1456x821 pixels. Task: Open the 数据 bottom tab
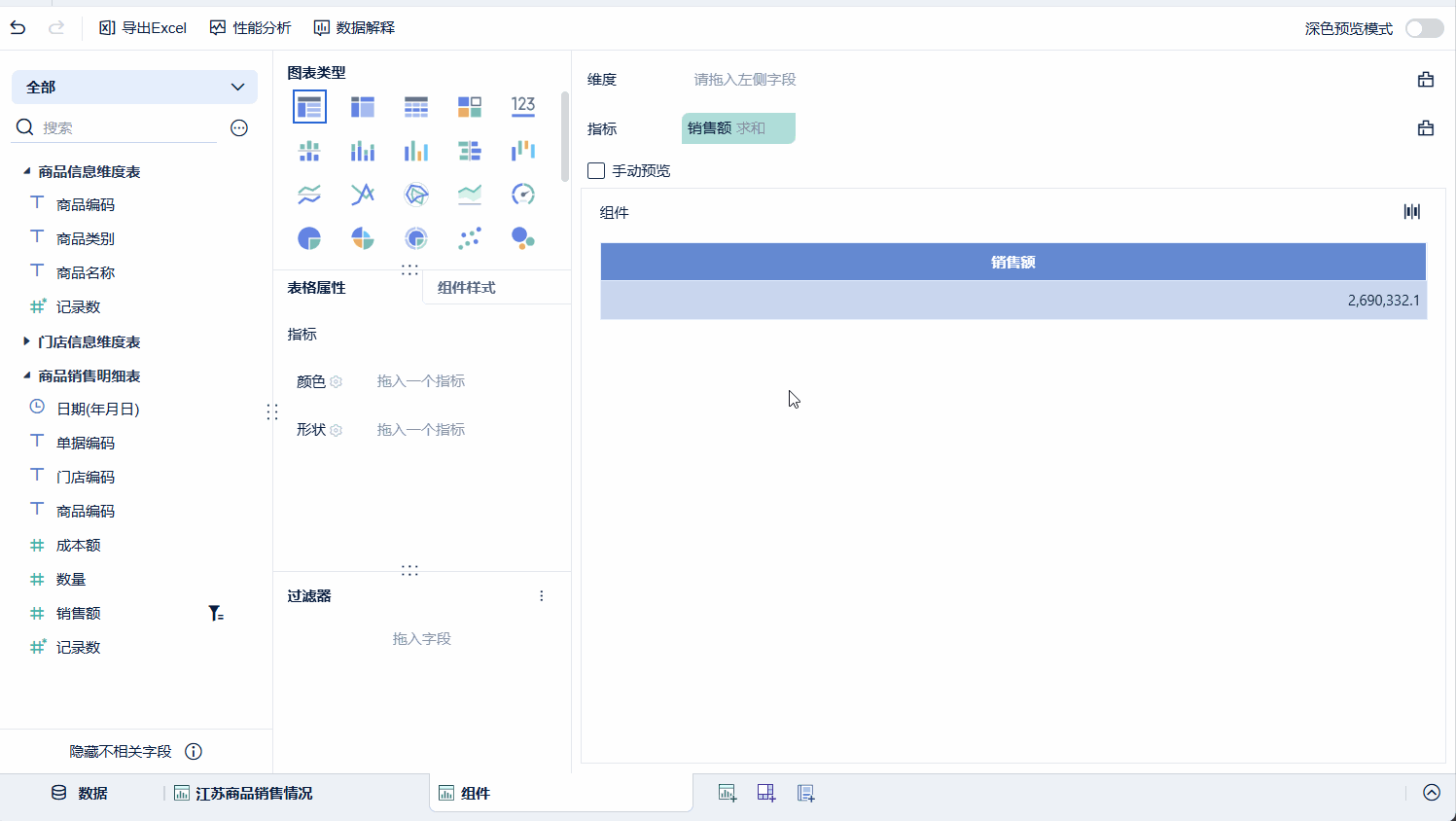(80, 793)
